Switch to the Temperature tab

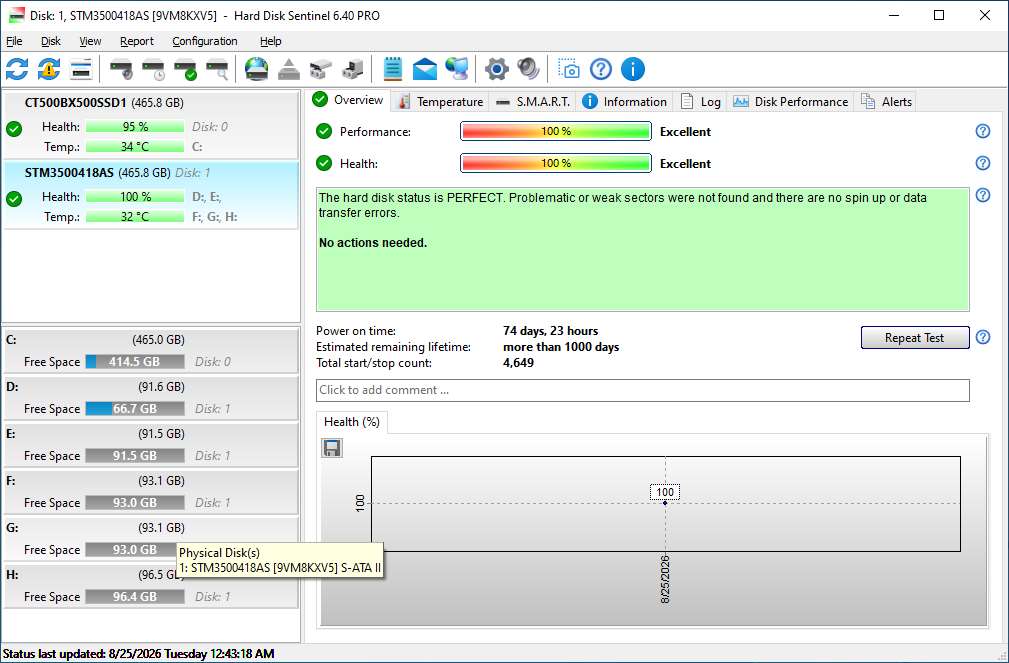click(x=440, y=102)
